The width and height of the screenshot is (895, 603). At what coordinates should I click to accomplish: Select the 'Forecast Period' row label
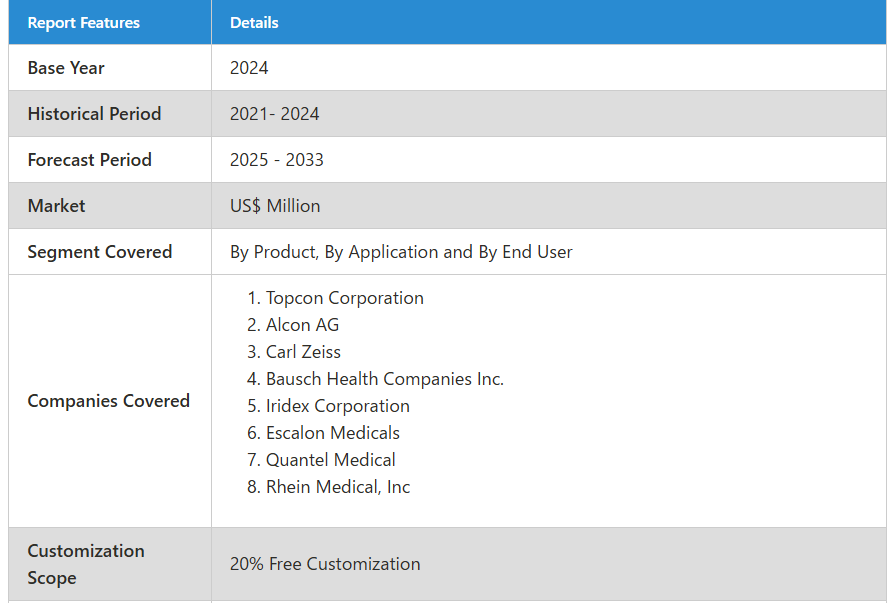90,160
